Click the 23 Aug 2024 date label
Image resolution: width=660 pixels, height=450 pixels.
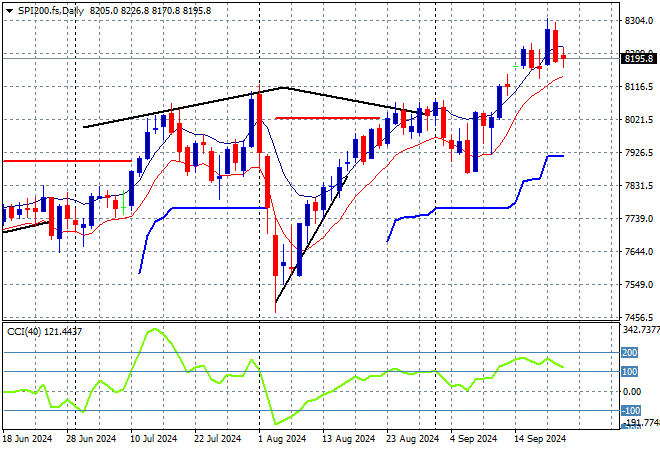coord(412,439)
